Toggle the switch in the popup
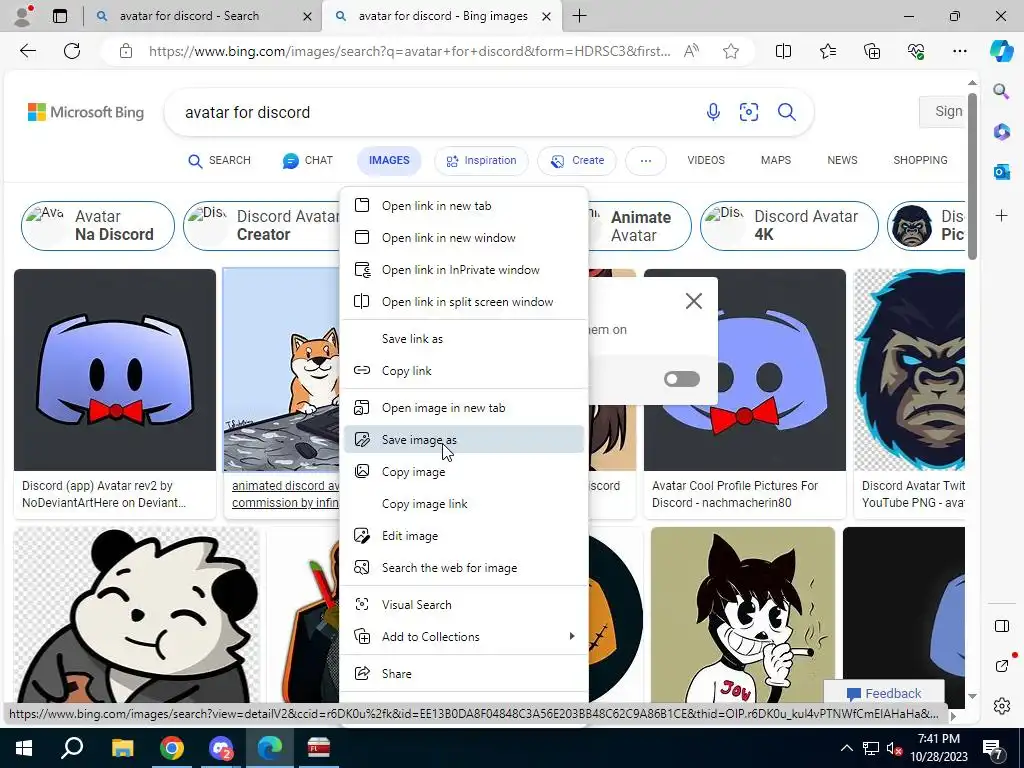The image size is (1024, 768). tap(681, 379)
